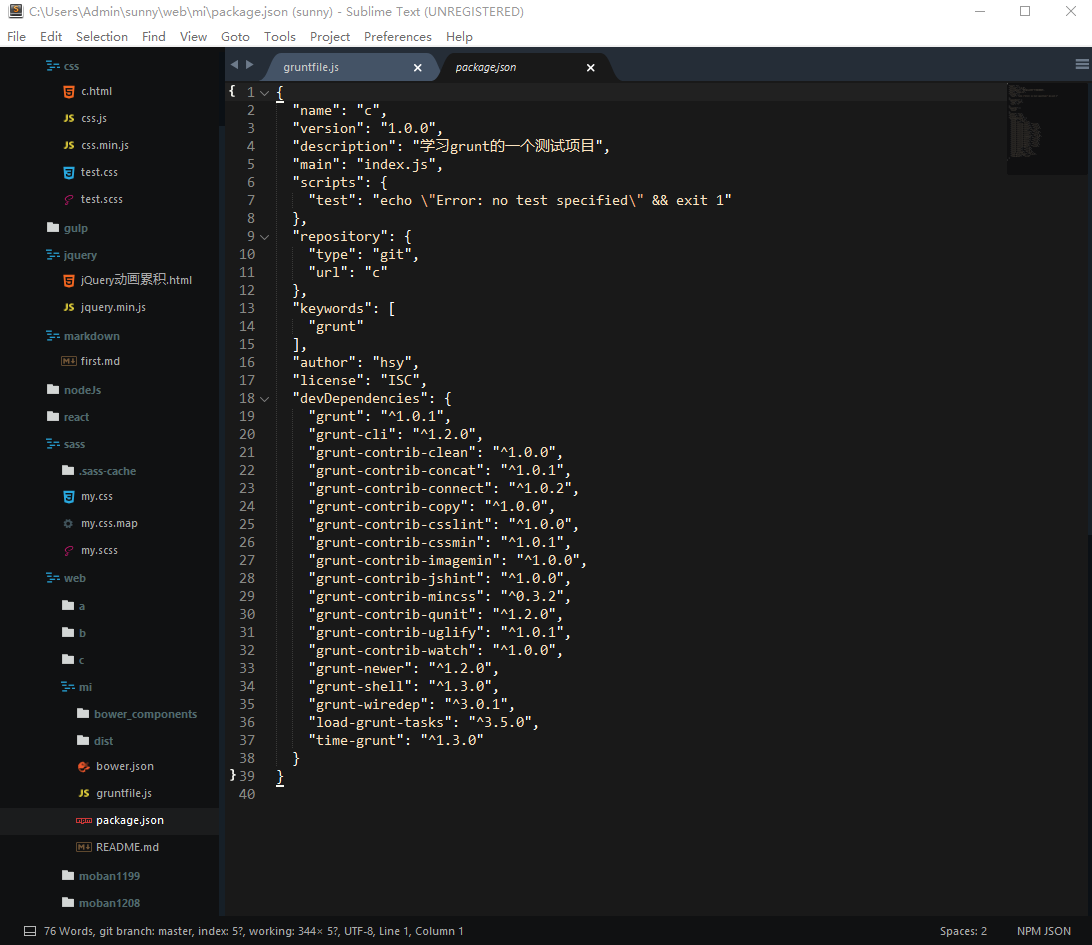Click the dist folder icon
This screenshot has height=945, width=1092.
[x=84, y=740]
